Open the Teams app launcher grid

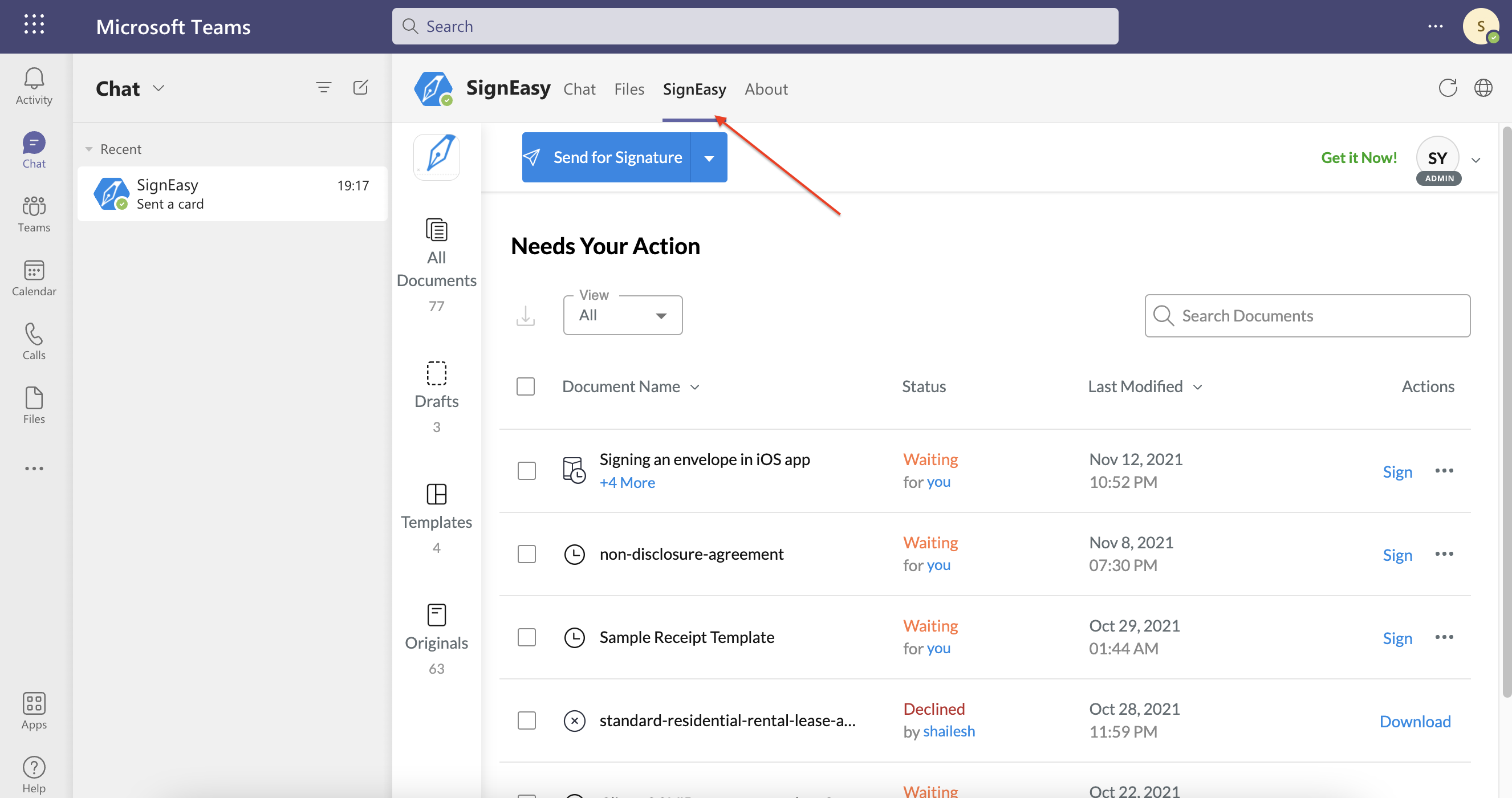pyautogui.click(x=34, y=25)
